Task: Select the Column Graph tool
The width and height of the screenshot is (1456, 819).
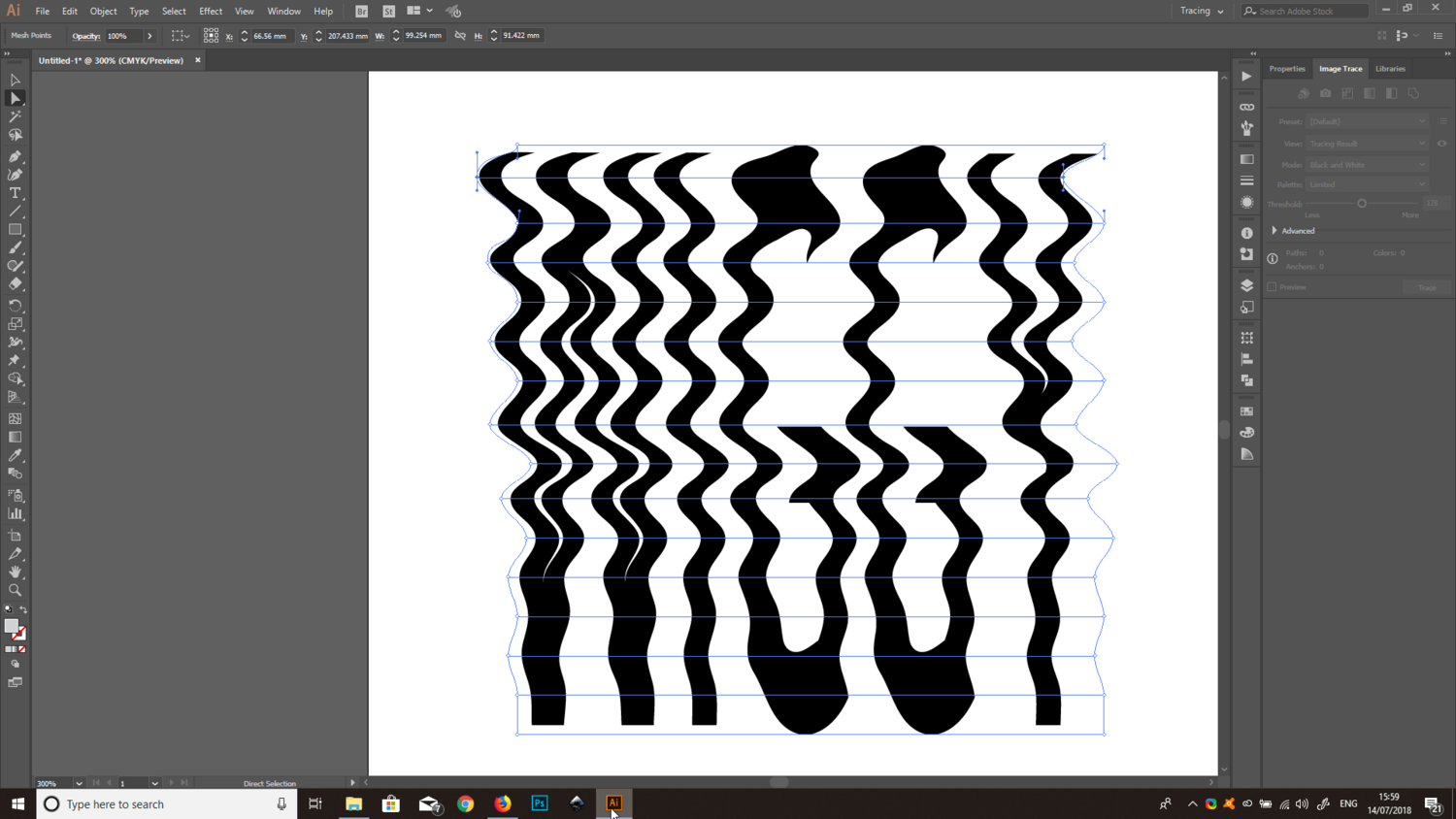Action: coord(15,513)
